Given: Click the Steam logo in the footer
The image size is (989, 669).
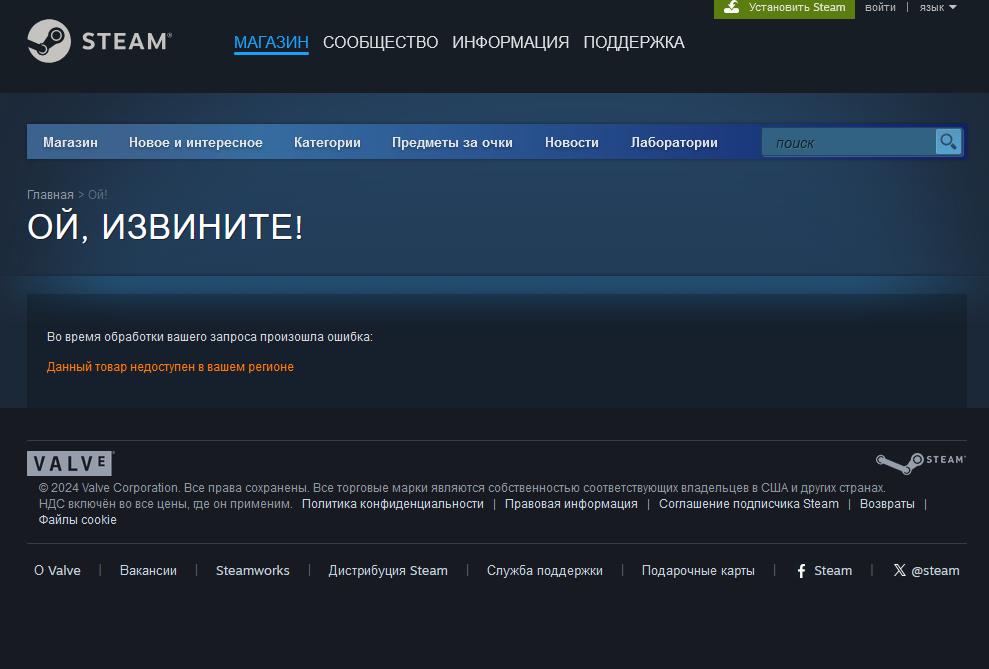Looking at the screenshot, I should click(920, 461).
